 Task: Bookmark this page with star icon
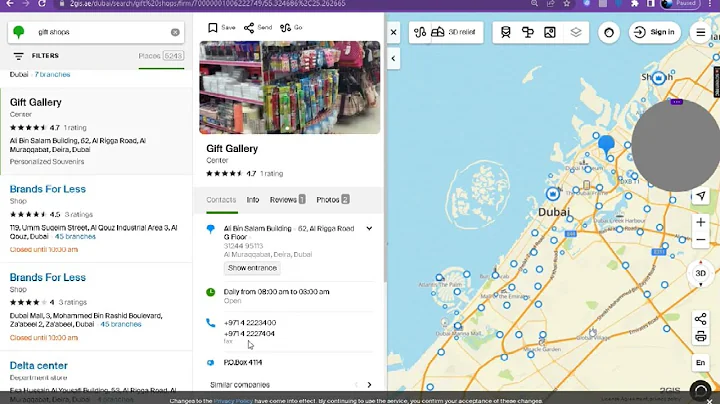[567, 4]
